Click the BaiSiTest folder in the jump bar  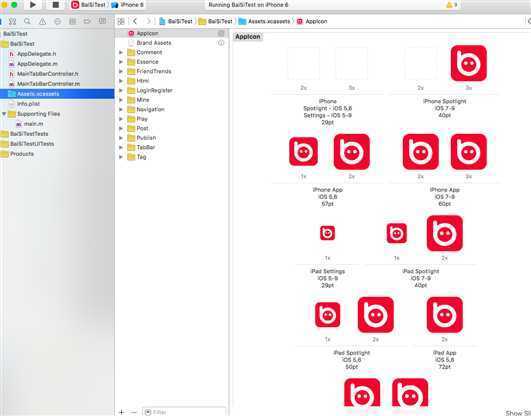pyautogui.click(x=216, y=21)
